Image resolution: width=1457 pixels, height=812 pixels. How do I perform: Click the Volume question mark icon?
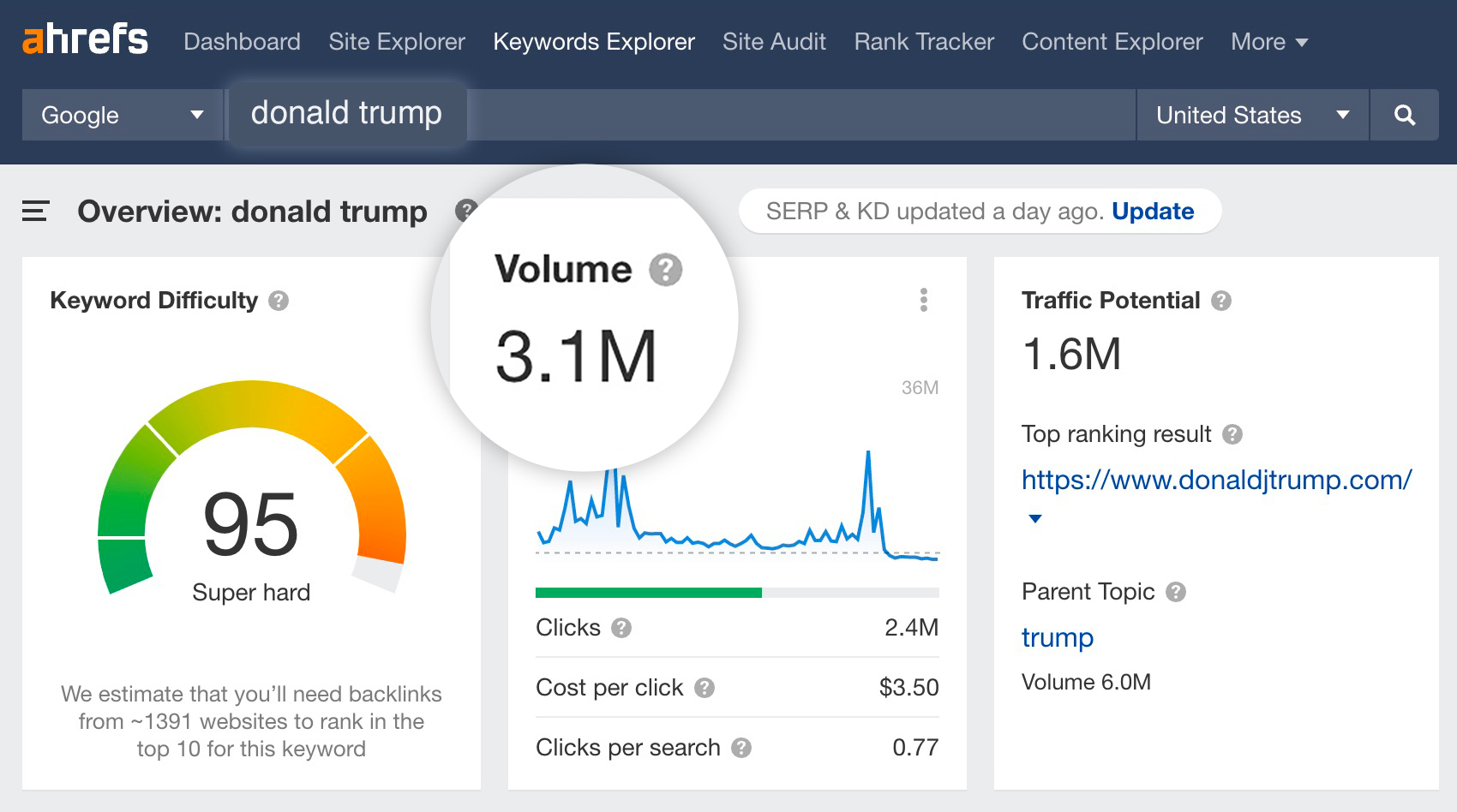click(666, 269)
